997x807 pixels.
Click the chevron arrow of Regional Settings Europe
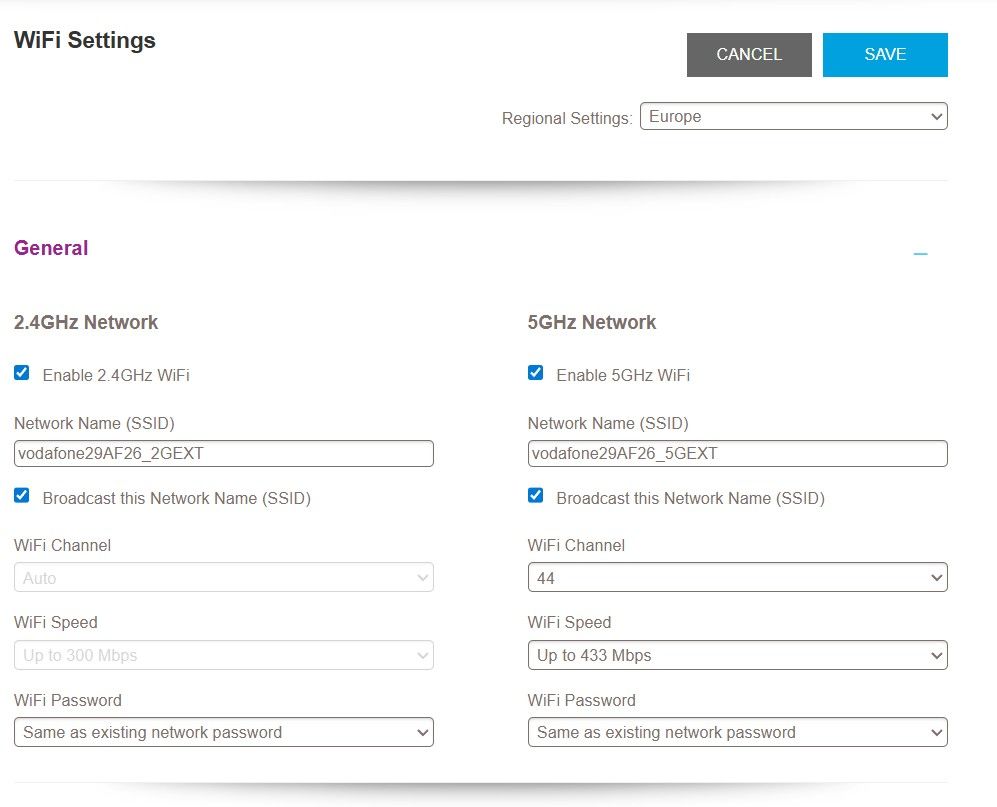point(936,116)
